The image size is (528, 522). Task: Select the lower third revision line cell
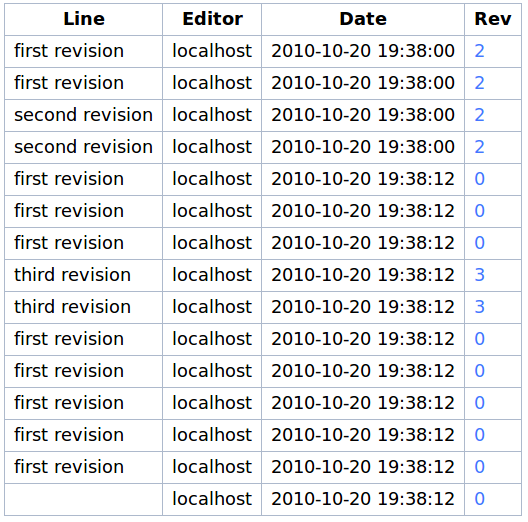click(x=84, y=307)
